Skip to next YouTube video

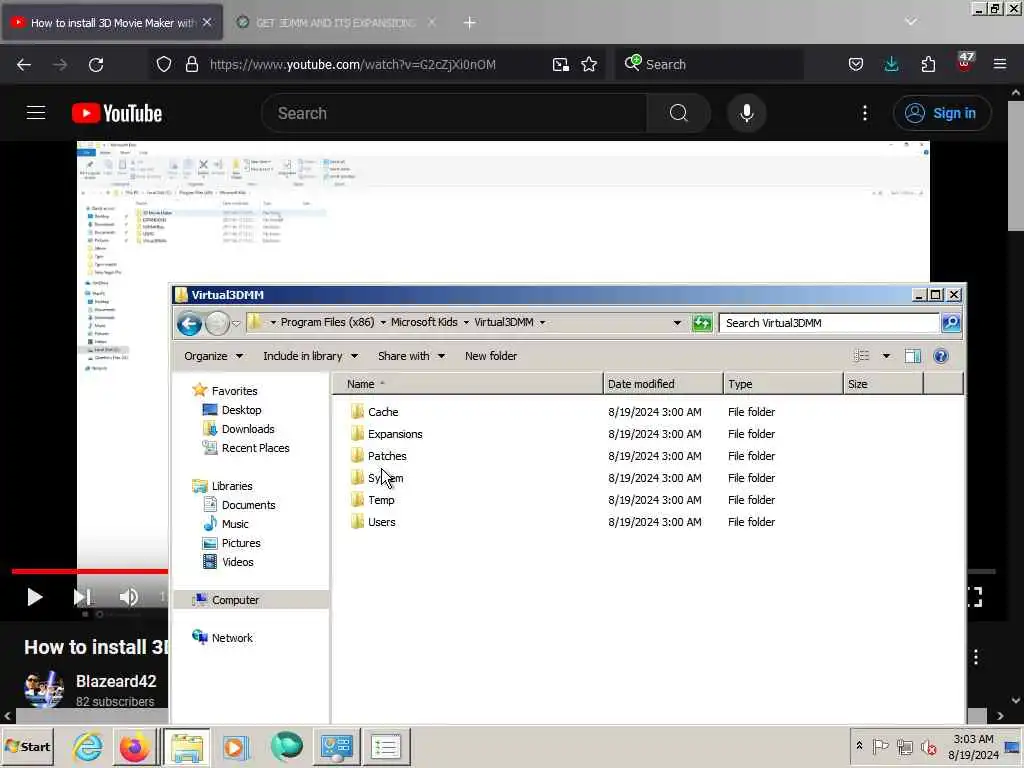click(82, 596)
